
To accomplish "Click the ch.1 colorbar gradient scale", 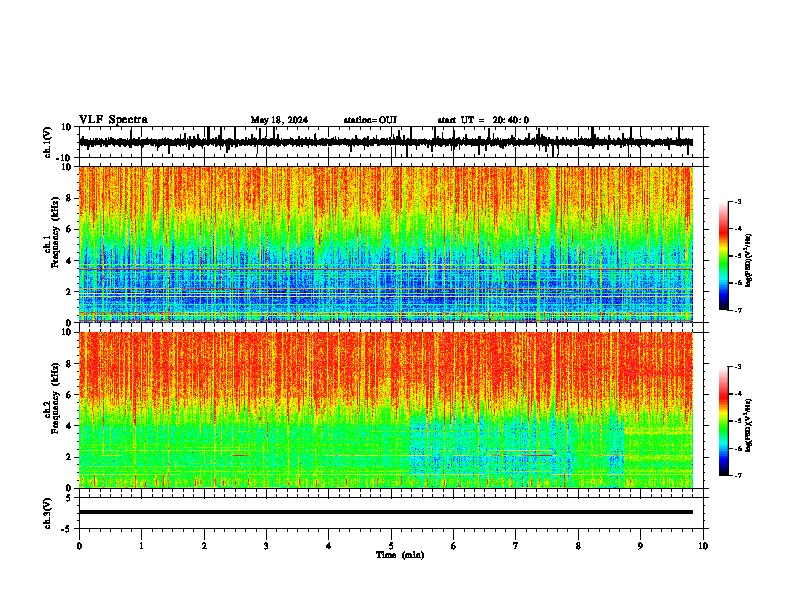I will 724,256.
